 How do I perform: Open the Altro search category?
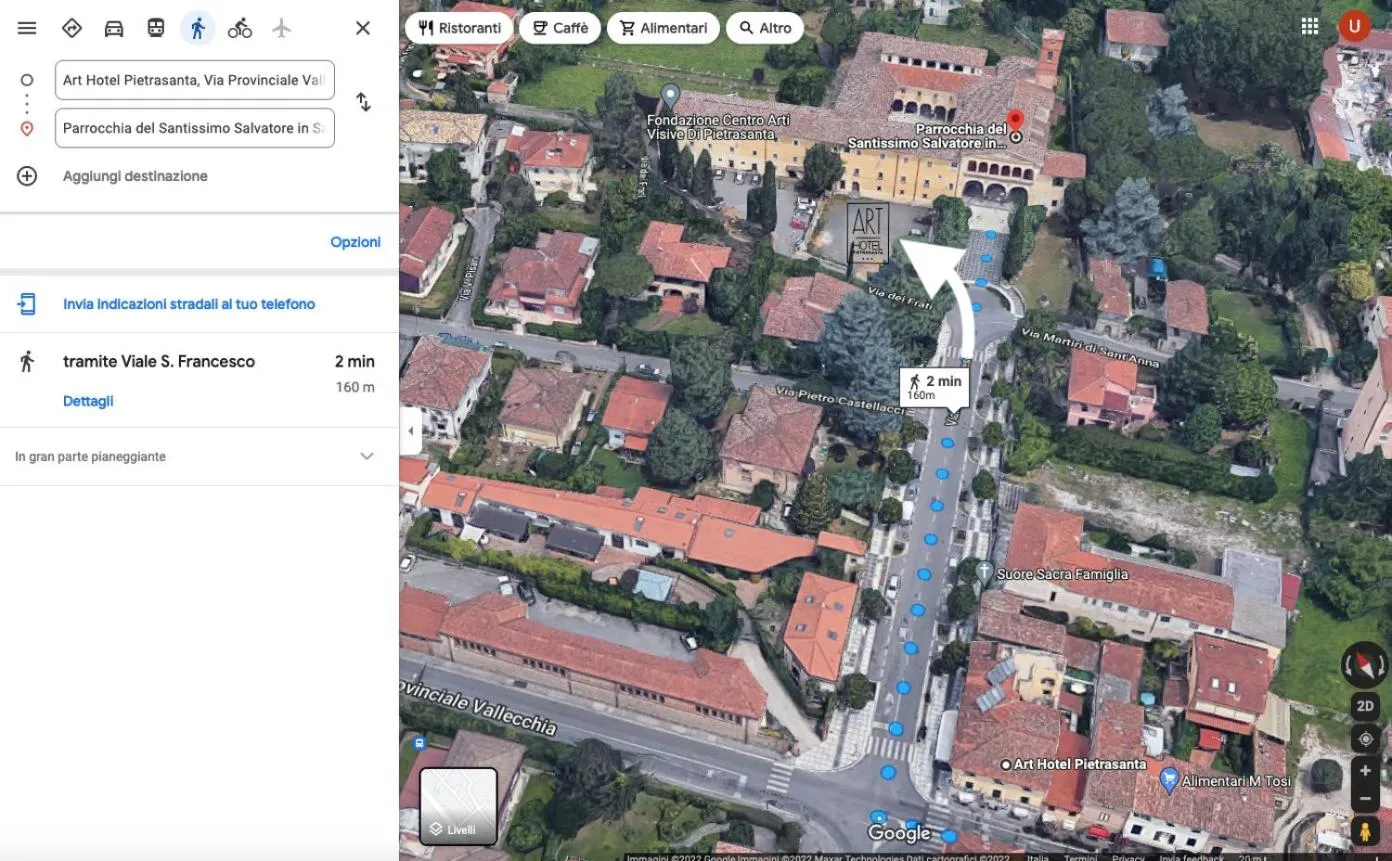tap(765, 28)
